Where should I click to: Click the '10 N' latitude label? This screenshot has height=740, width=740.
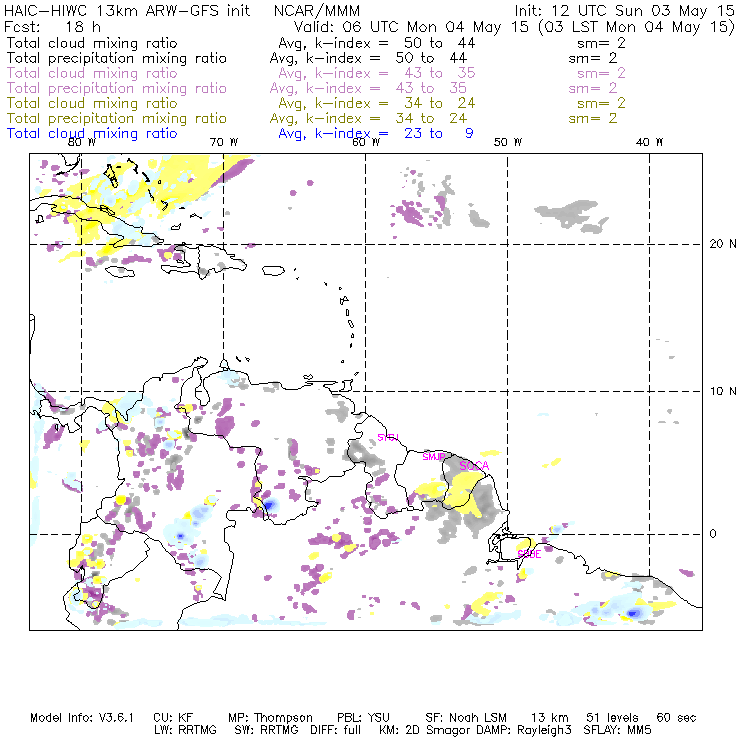click(x=723, y=391)
